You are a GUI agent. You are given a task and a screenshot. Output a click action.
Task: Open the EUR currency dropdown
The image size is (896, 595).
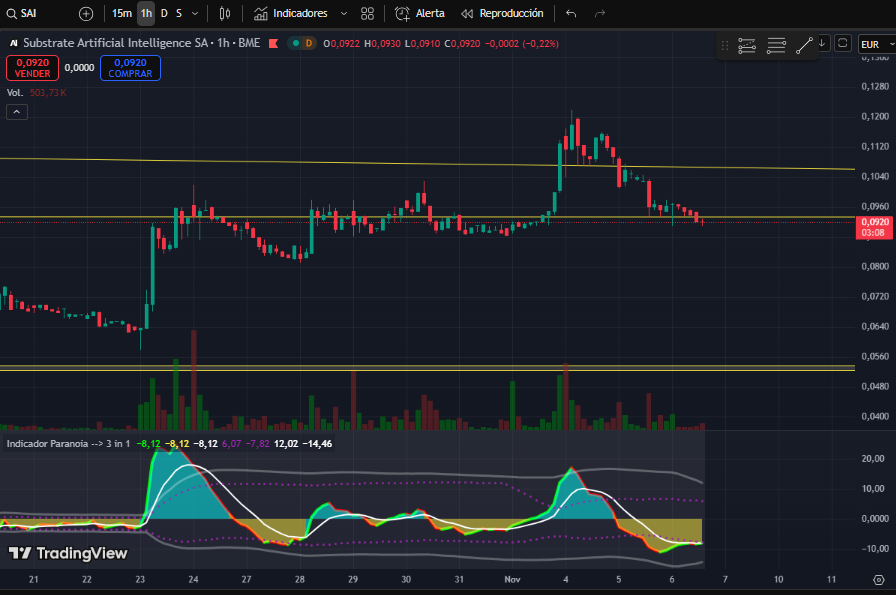pyautogui.click(x=874, y=44)
